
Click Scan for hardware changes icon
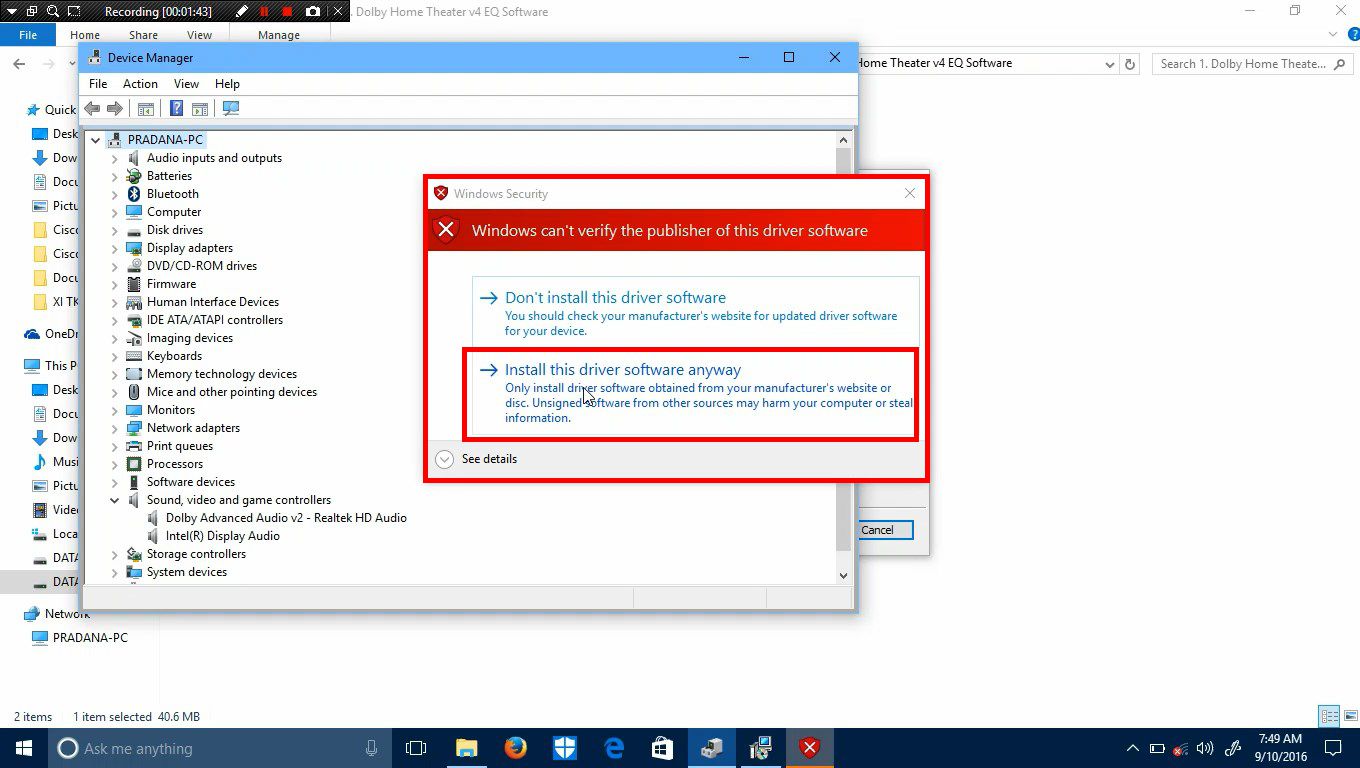point(231,108)
